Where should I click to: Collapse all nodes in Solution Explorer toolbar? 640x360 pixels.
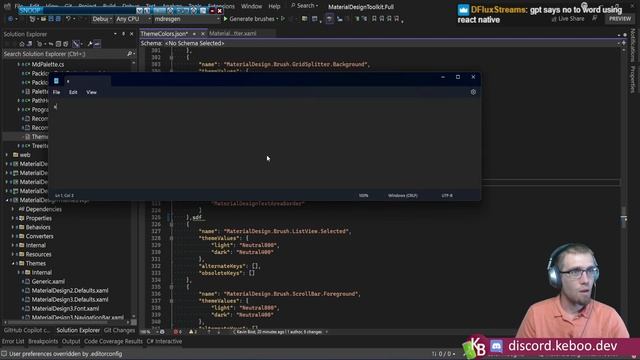(58, 44)
